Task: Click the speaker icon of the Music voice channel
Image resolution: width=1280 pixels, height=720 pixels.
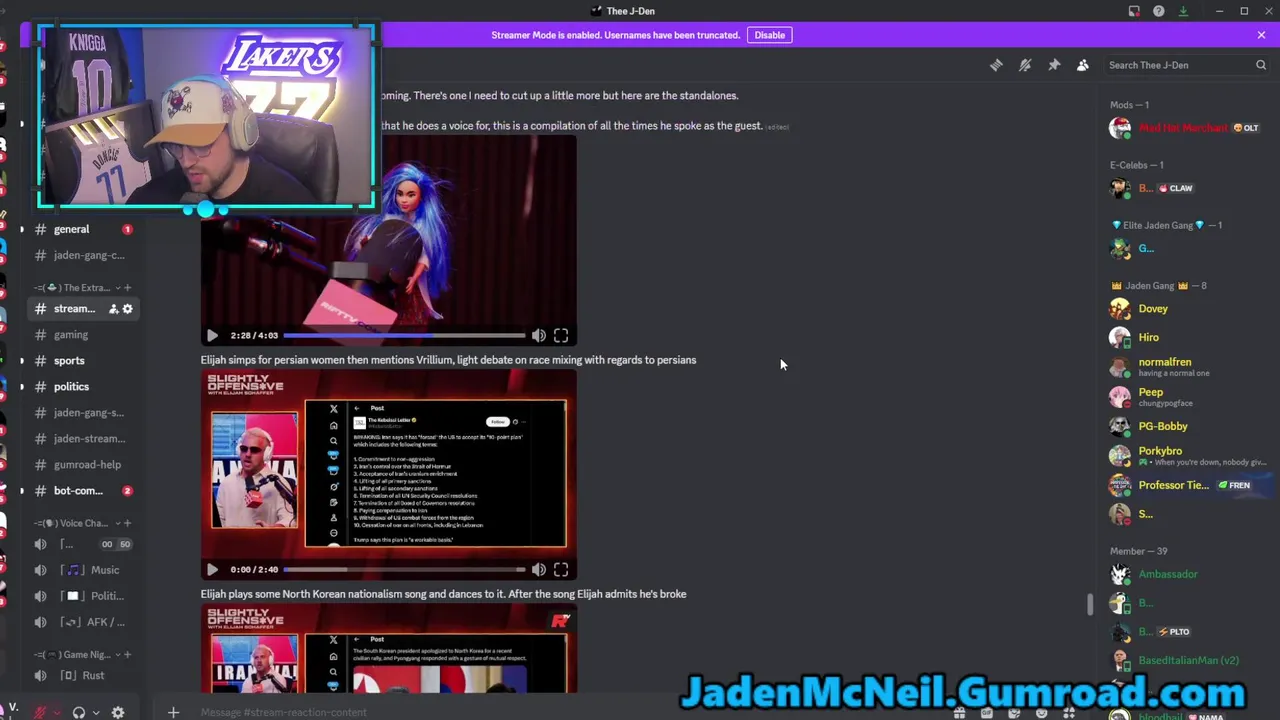Action: click(x=40, y=570)
